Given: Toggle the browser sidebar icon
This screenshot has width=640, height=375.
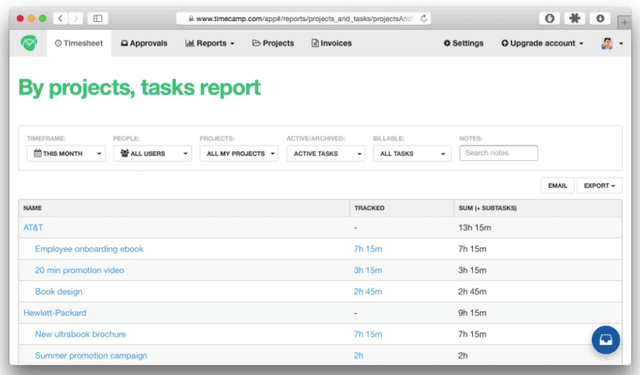Looking at the screenshot, I should click(x=98, y=18).
